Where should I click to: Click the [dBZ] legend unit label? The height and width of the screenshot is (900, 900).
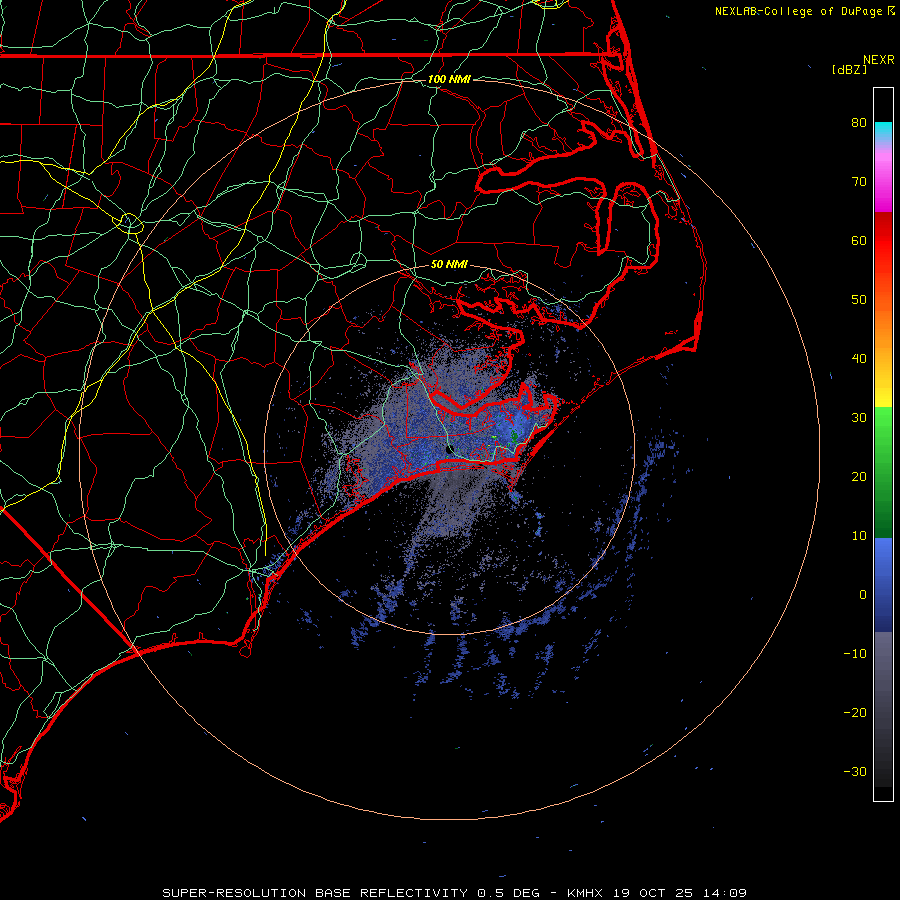(849, 70)
